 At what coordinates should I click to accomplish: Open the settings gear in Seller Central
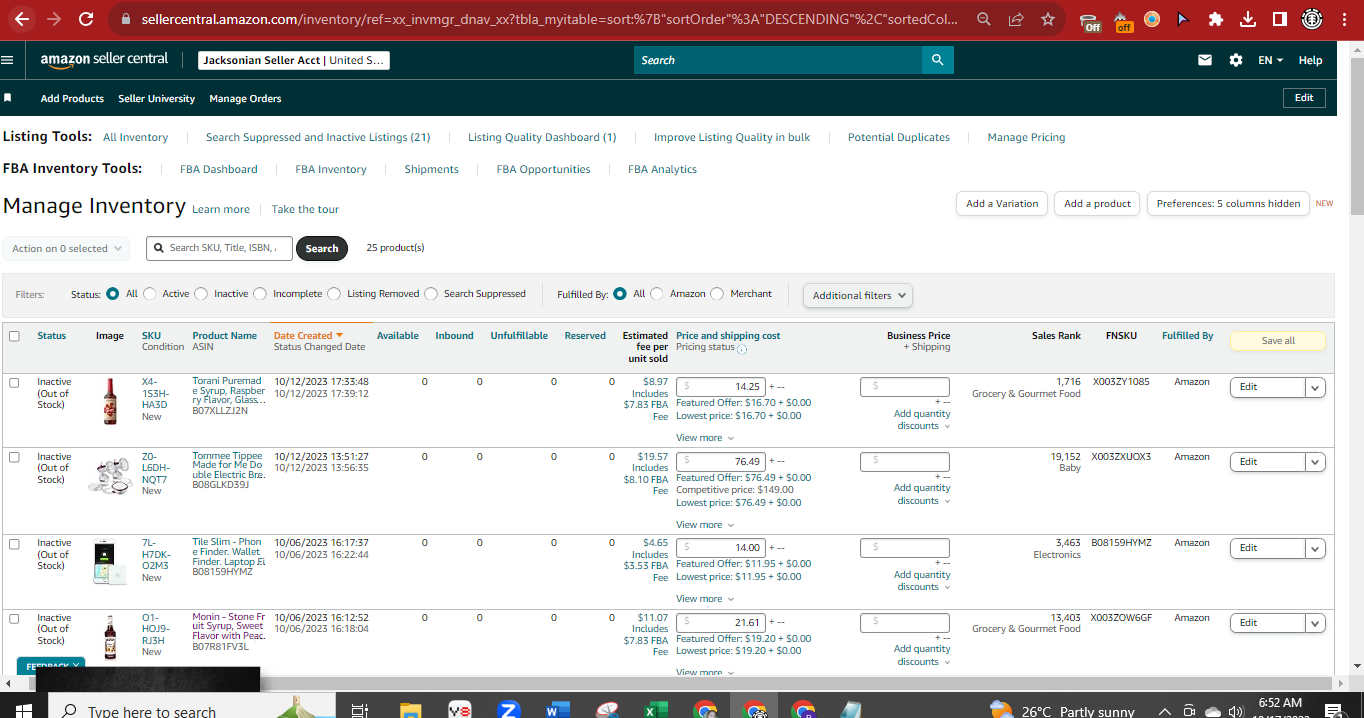pyautogui.click(x=1236, y=60)
